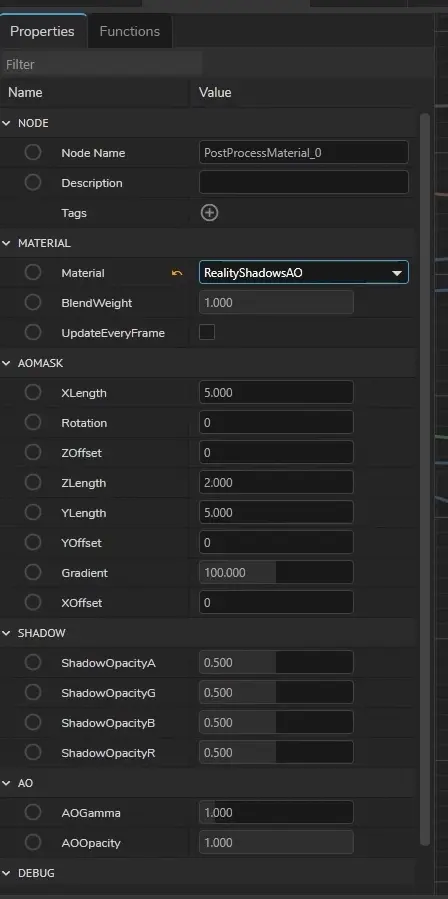Viewport: 448px width, 899px height.
Task: Toggle the circle beside BlendWeight
Action: pos(33,302)
